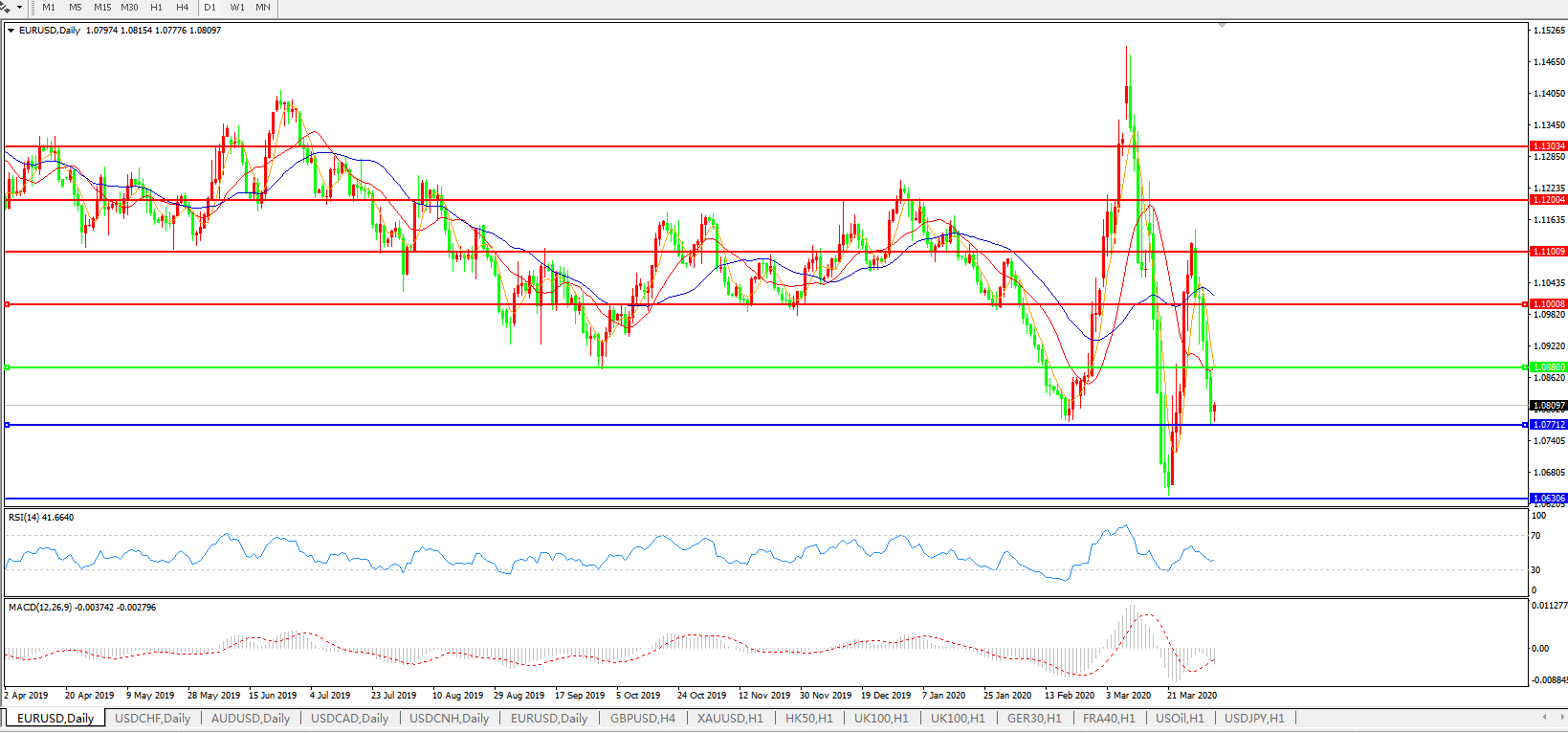This screenshot has height=733, width=1568.
Task: Click the green 1.08800 level price tag
Action: pos(1549,367)
